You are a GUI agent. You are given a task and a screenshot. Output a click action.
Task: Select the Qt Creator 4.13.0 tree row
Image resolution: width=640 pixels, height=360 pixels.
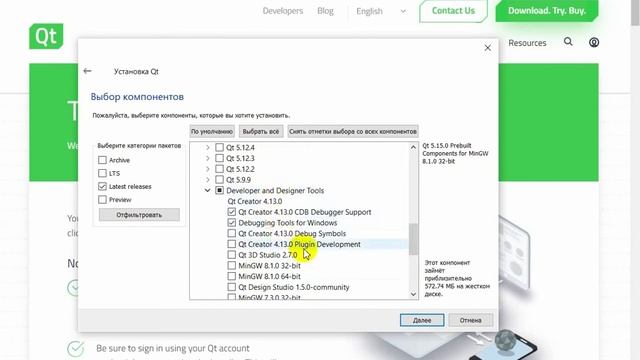tap(255, 201)
